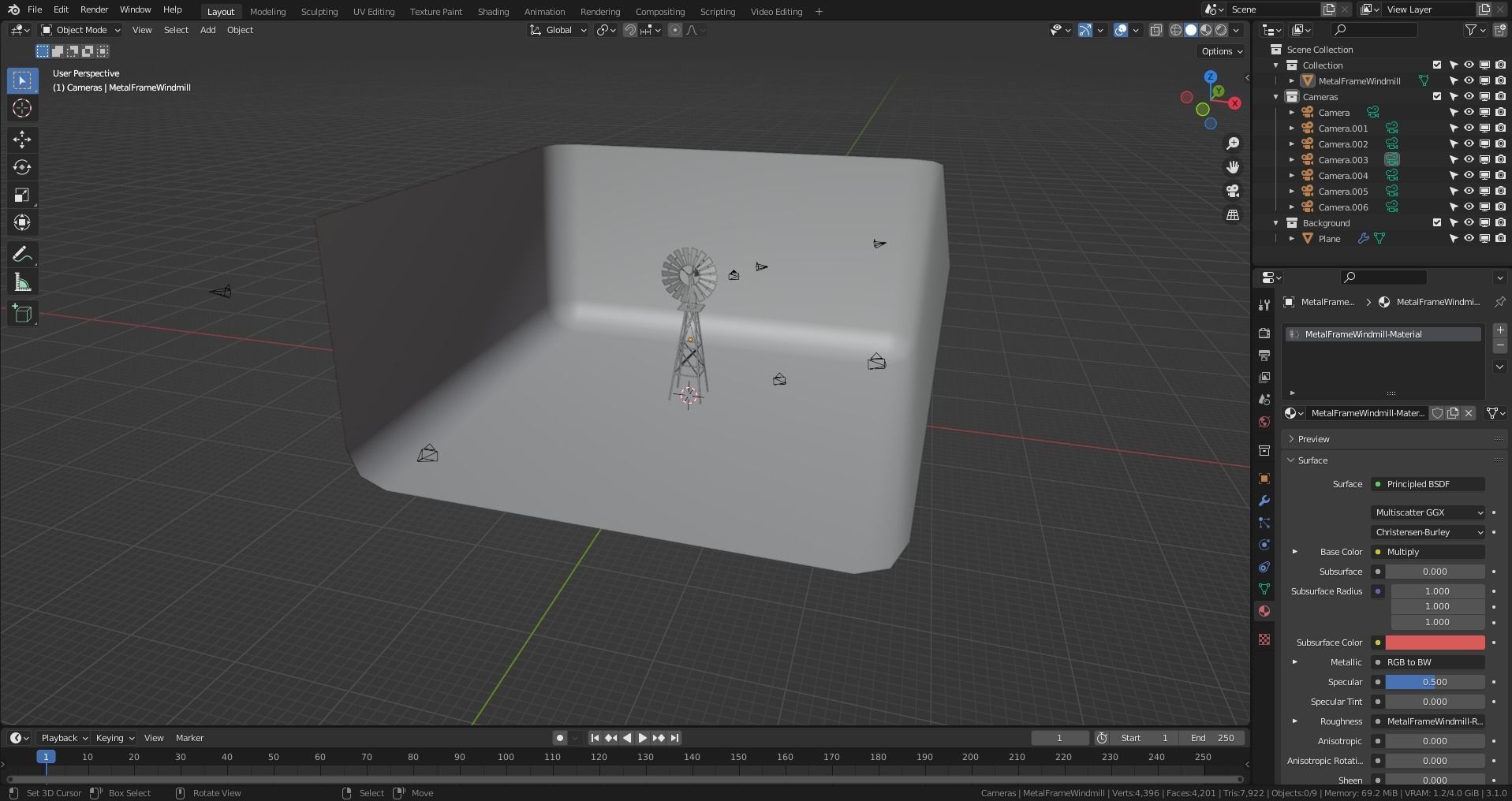Jump to the timeline end frame
Viewport: 1512px width, 801px height.
point(674,738)
